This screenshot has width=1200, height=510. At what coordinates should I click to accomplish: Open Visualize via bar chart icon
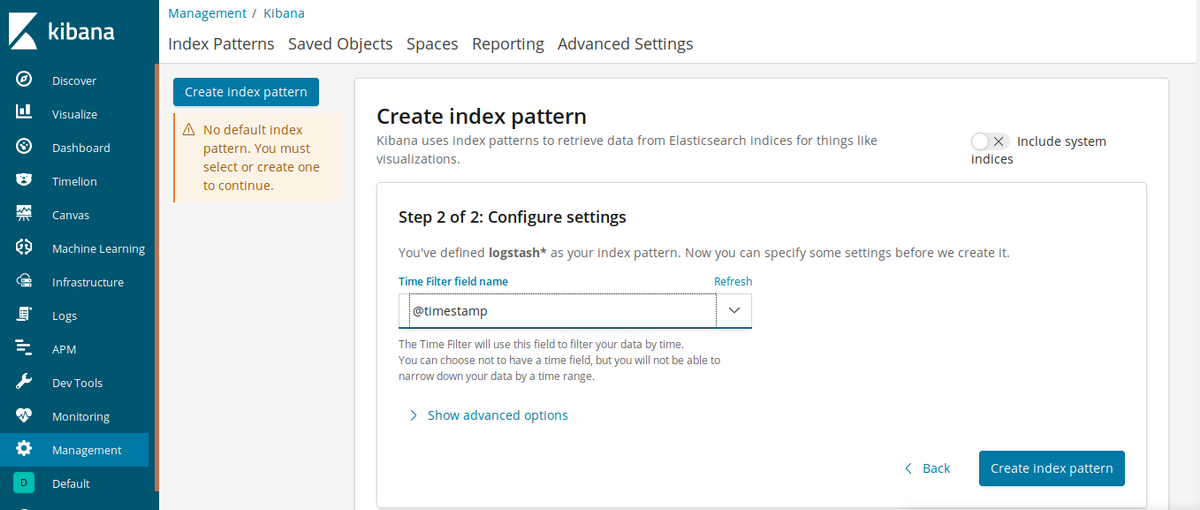tap(25, 113)
